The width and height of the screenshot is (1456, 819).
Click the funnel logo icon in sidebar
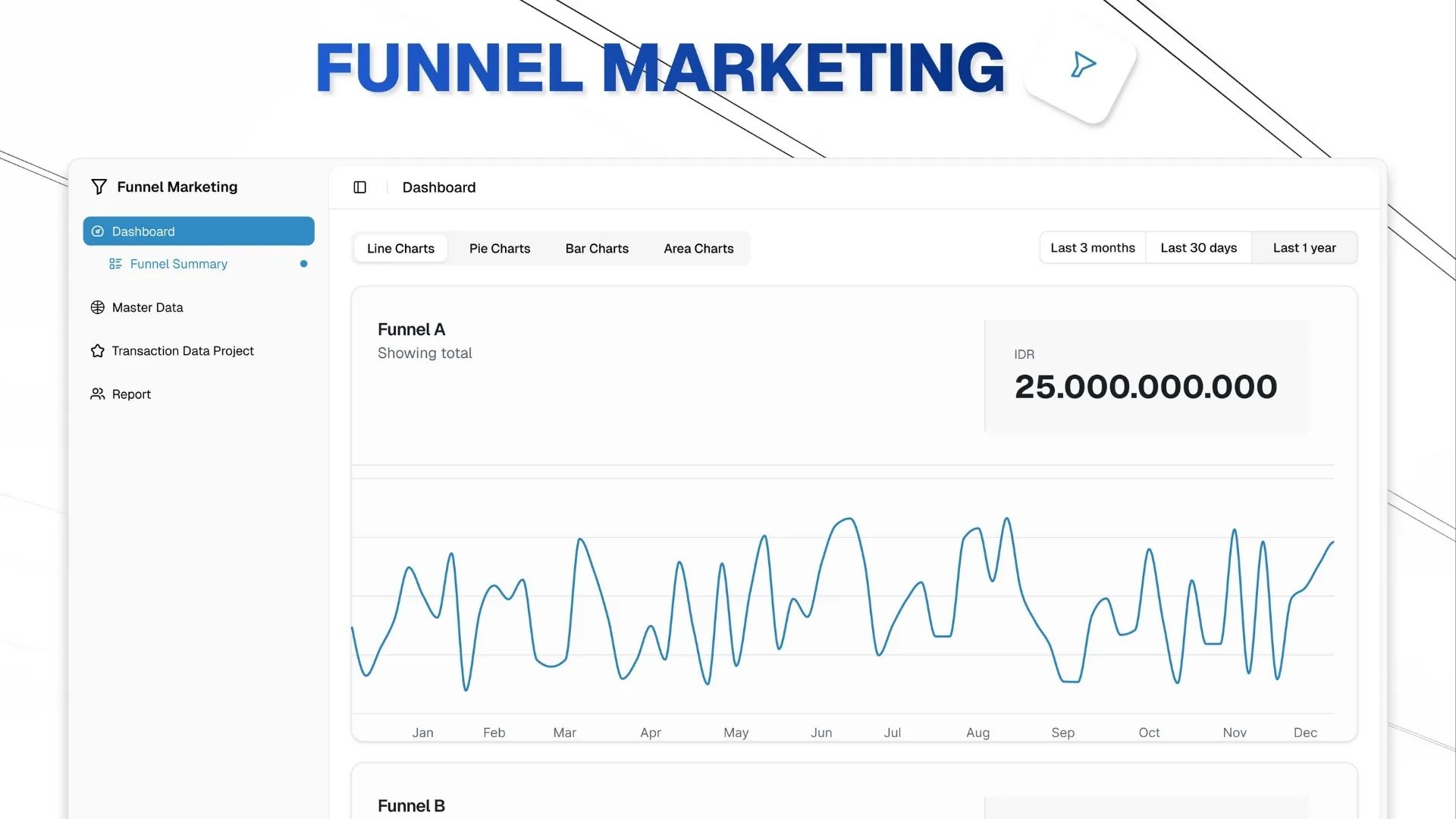point(99,187)
